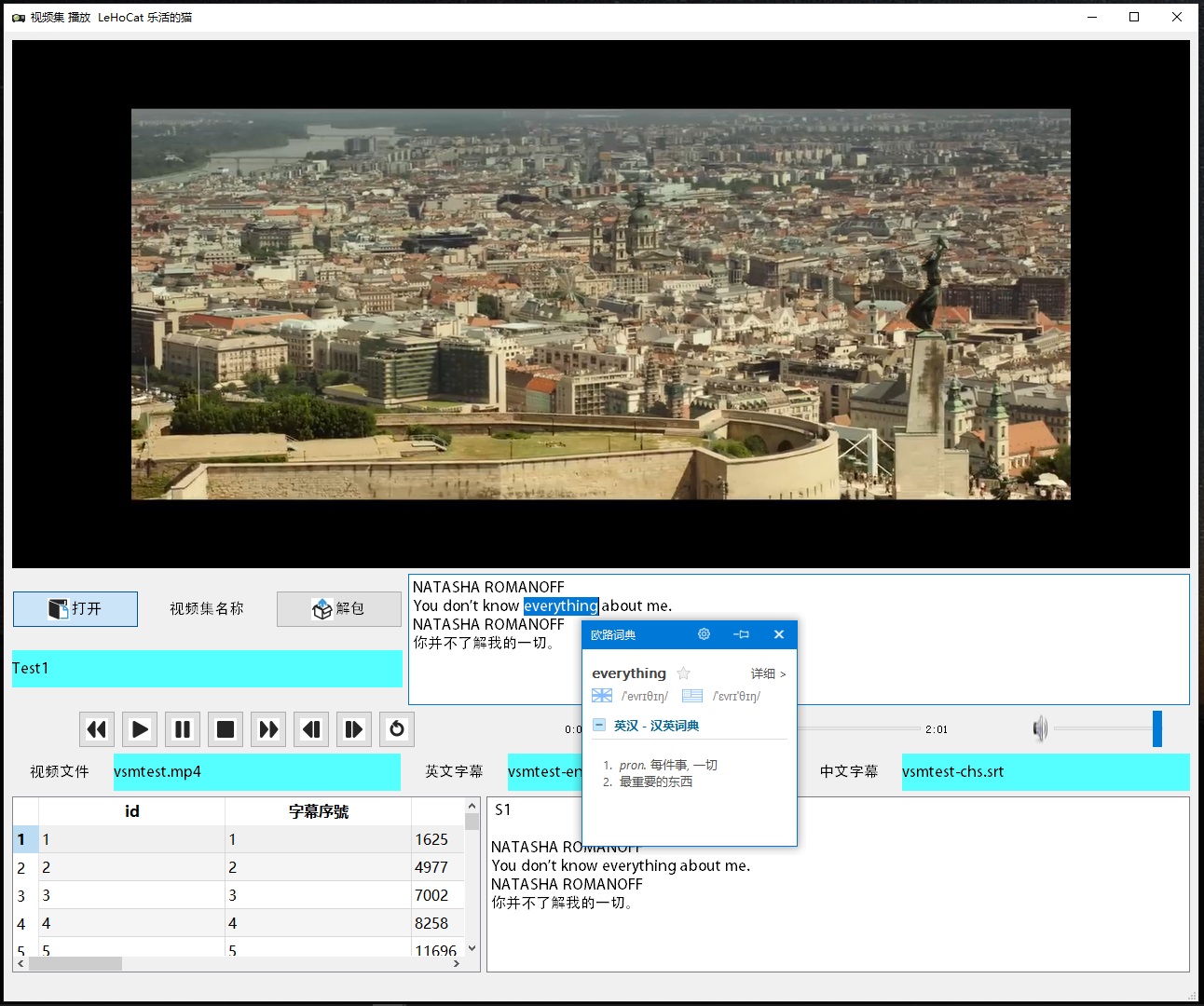Jump to next subtitle with step-forward icon
Screen dimensions: 1204x1006
tap(354, 729)
